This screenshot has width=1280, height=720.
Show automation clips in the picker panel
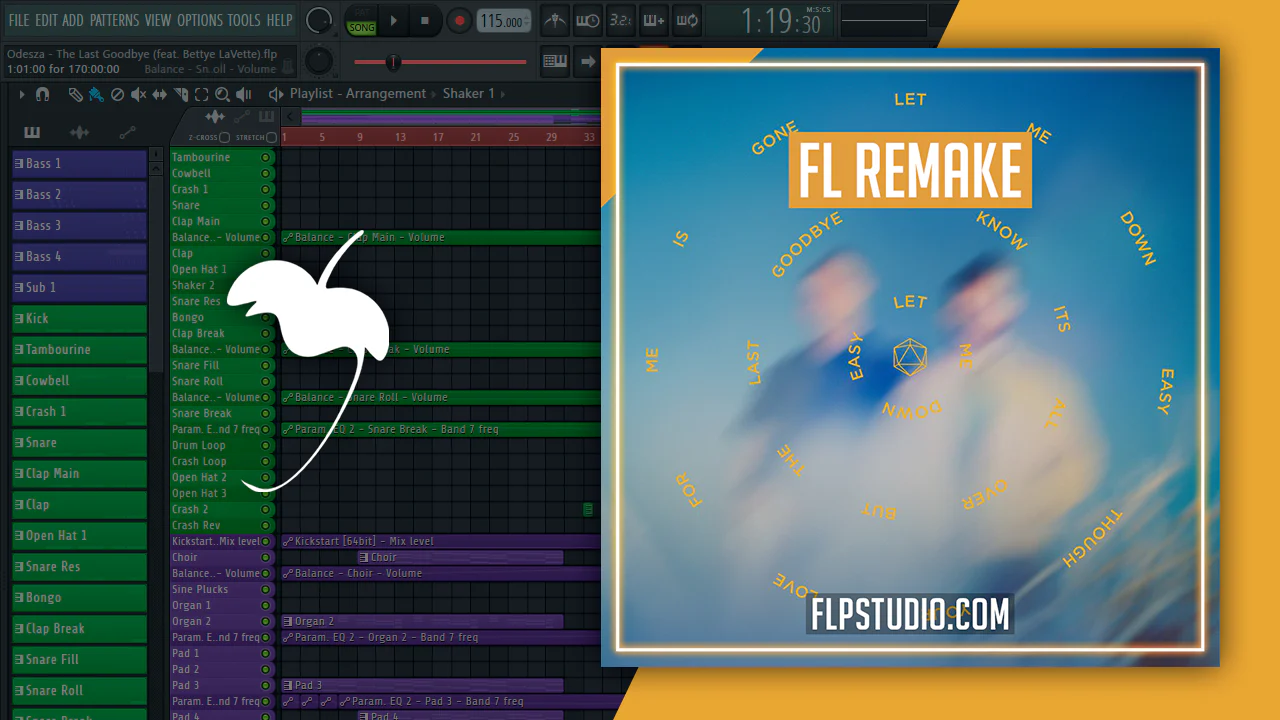(127, 132)
